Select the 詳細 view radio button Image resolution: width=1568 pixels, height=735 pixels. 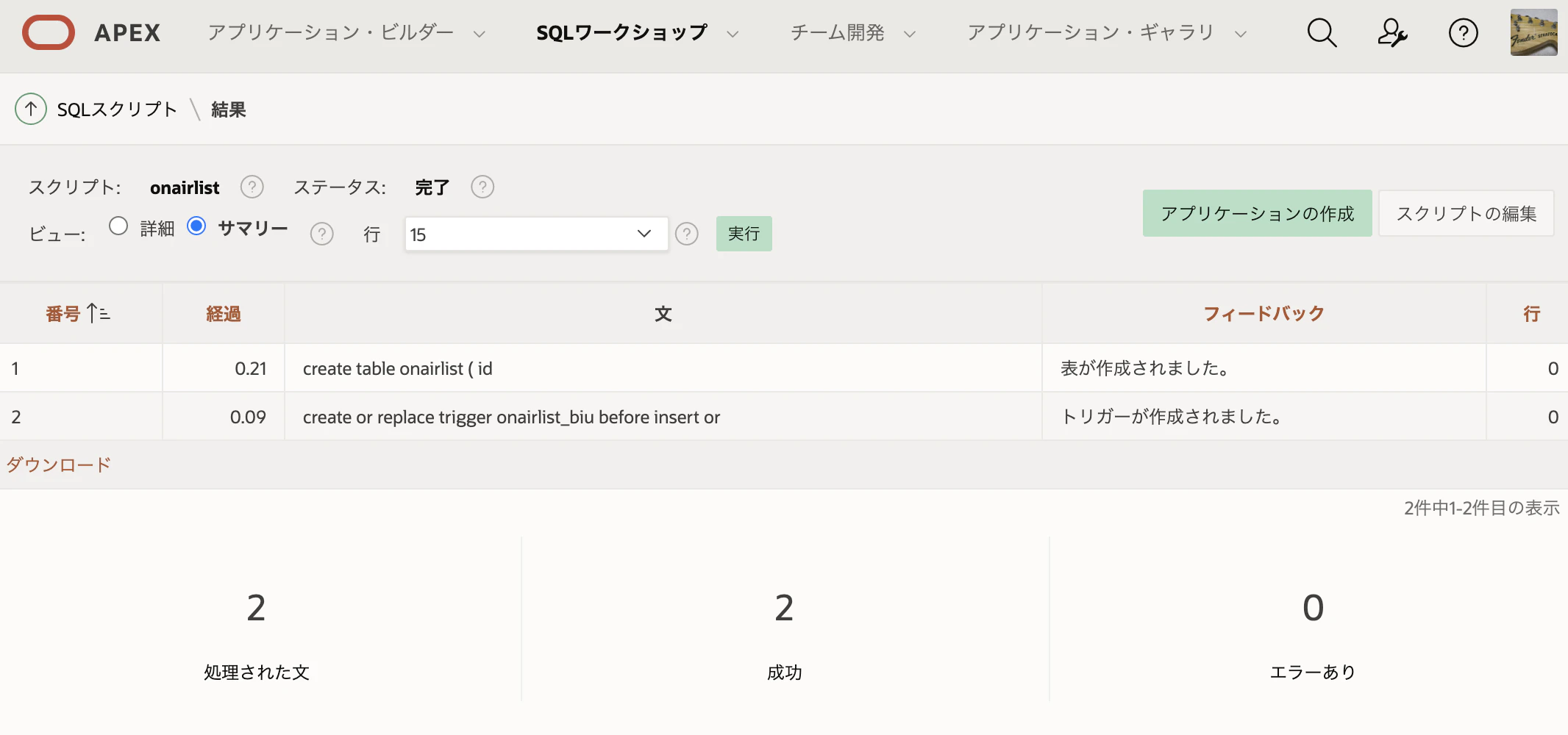[x=118, y=226]
